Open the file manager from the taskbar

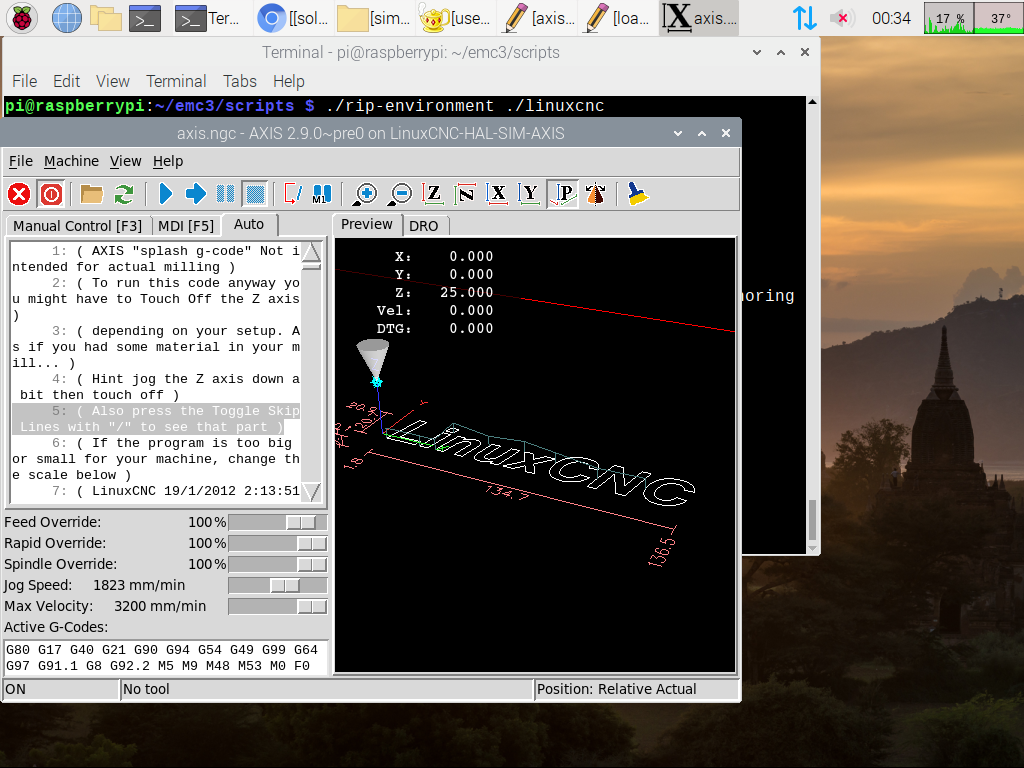tap(106, 18)
